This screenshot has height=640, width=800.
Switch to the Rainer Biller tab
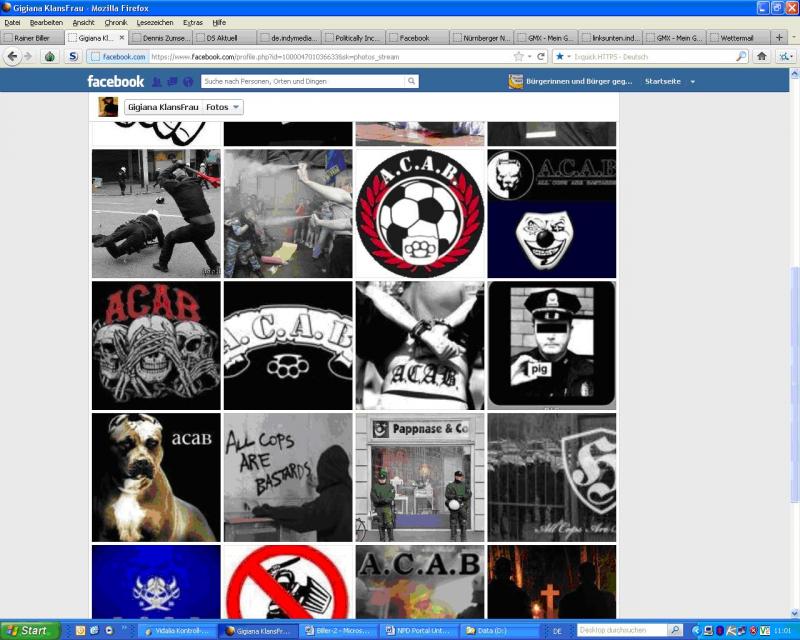click(x=32, y=38)
